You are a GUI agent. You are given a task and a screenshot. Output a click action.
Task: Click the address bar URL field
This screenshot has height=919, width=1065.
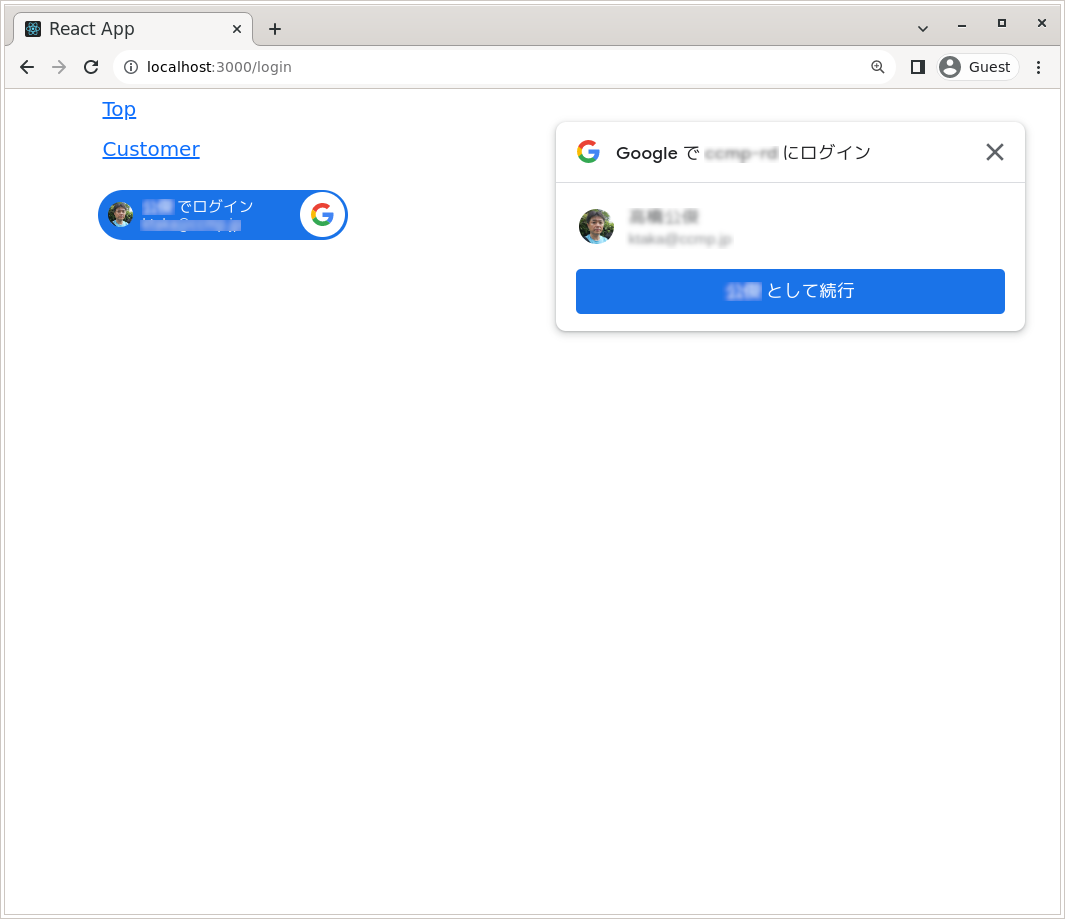(x=503, y=67)
